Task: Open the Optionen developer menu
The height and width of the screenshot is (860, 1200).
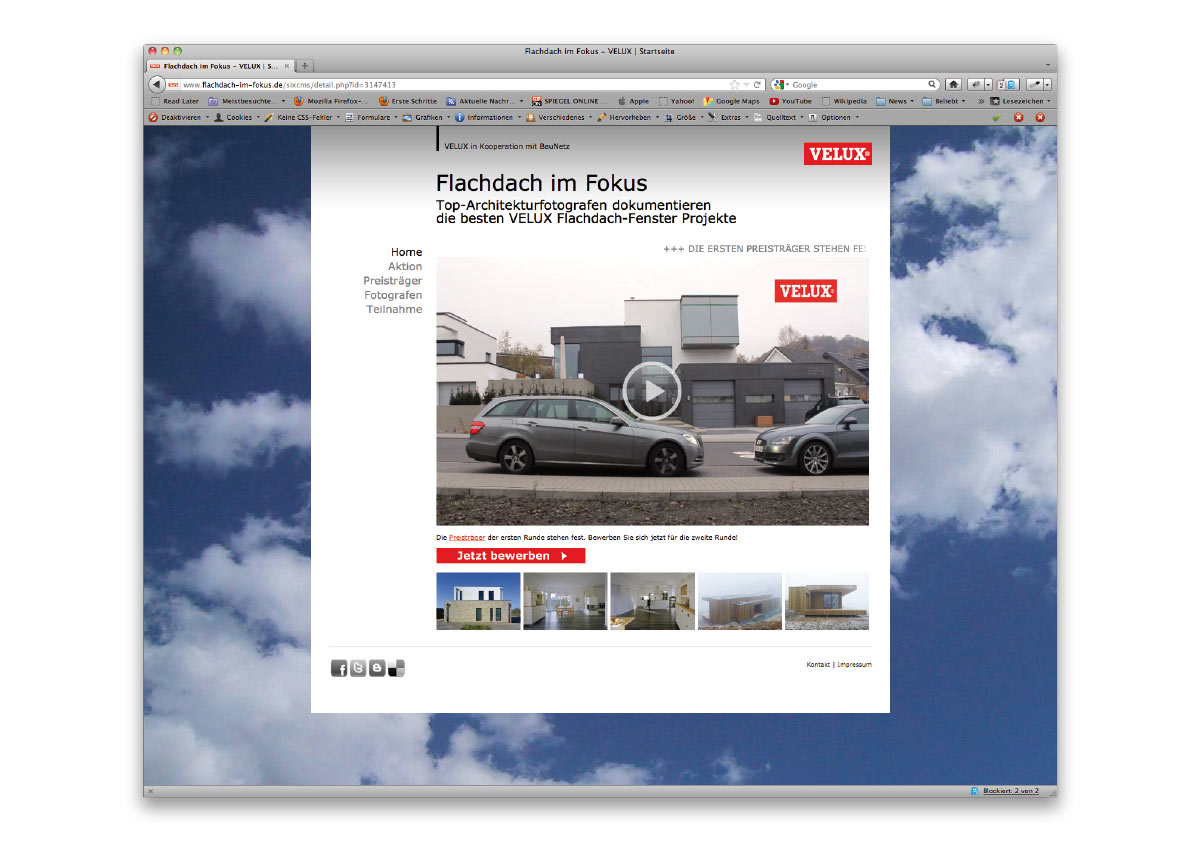Action: (834, 117)
